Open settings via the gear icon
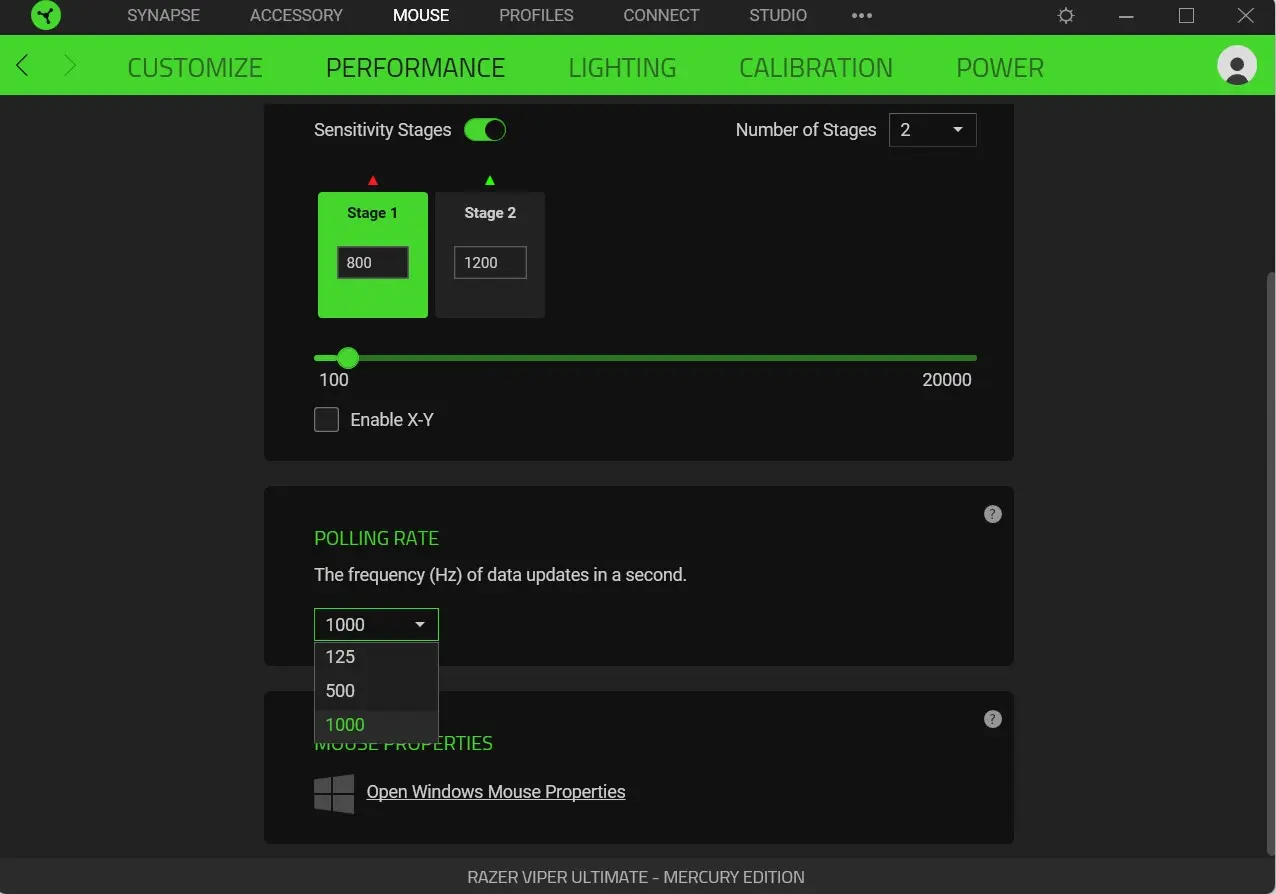Screen dimensions: 1276x894 [1066, 16]
